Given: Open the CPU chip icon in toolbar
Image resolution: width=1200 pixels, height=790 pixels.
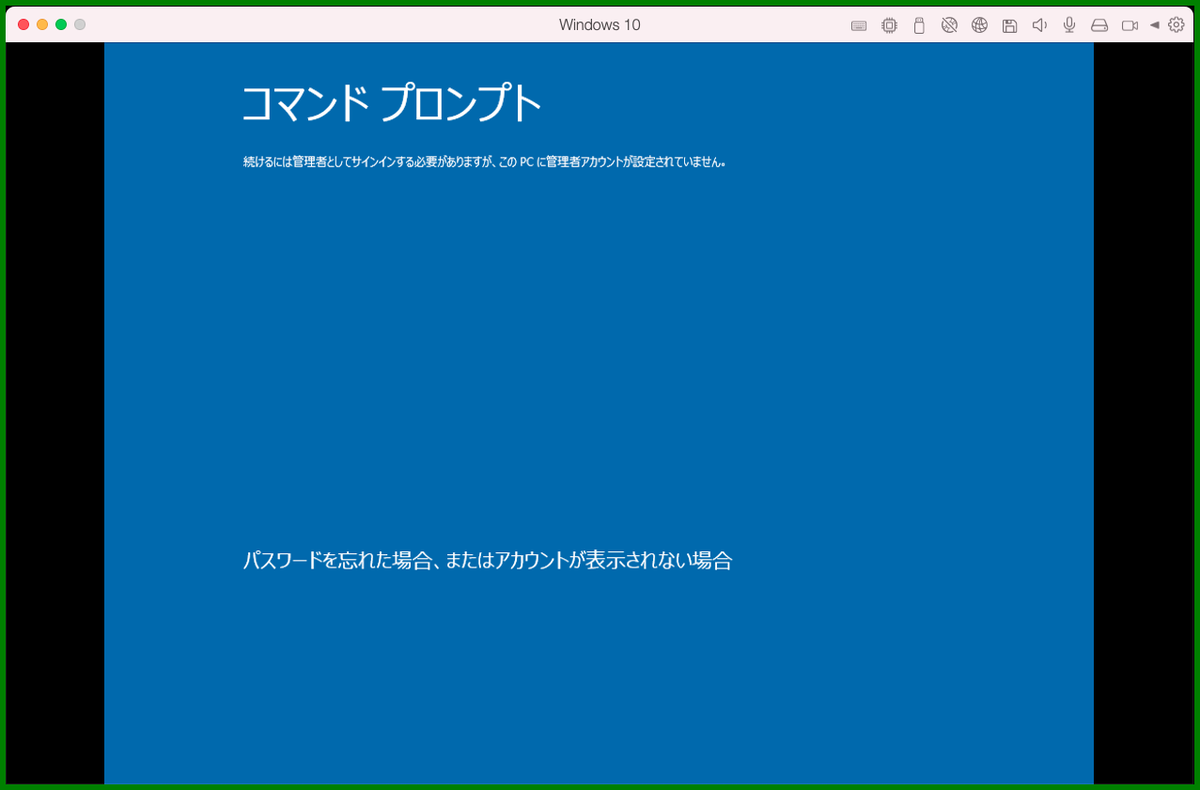Looking at the screenshot, I should click(889, 25).
